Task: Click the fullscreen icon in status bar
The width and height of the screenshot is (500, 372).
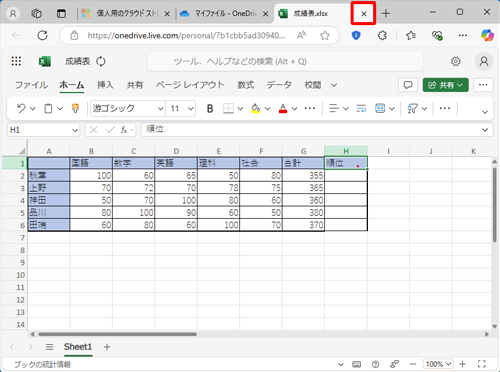Action: point(482,364)
